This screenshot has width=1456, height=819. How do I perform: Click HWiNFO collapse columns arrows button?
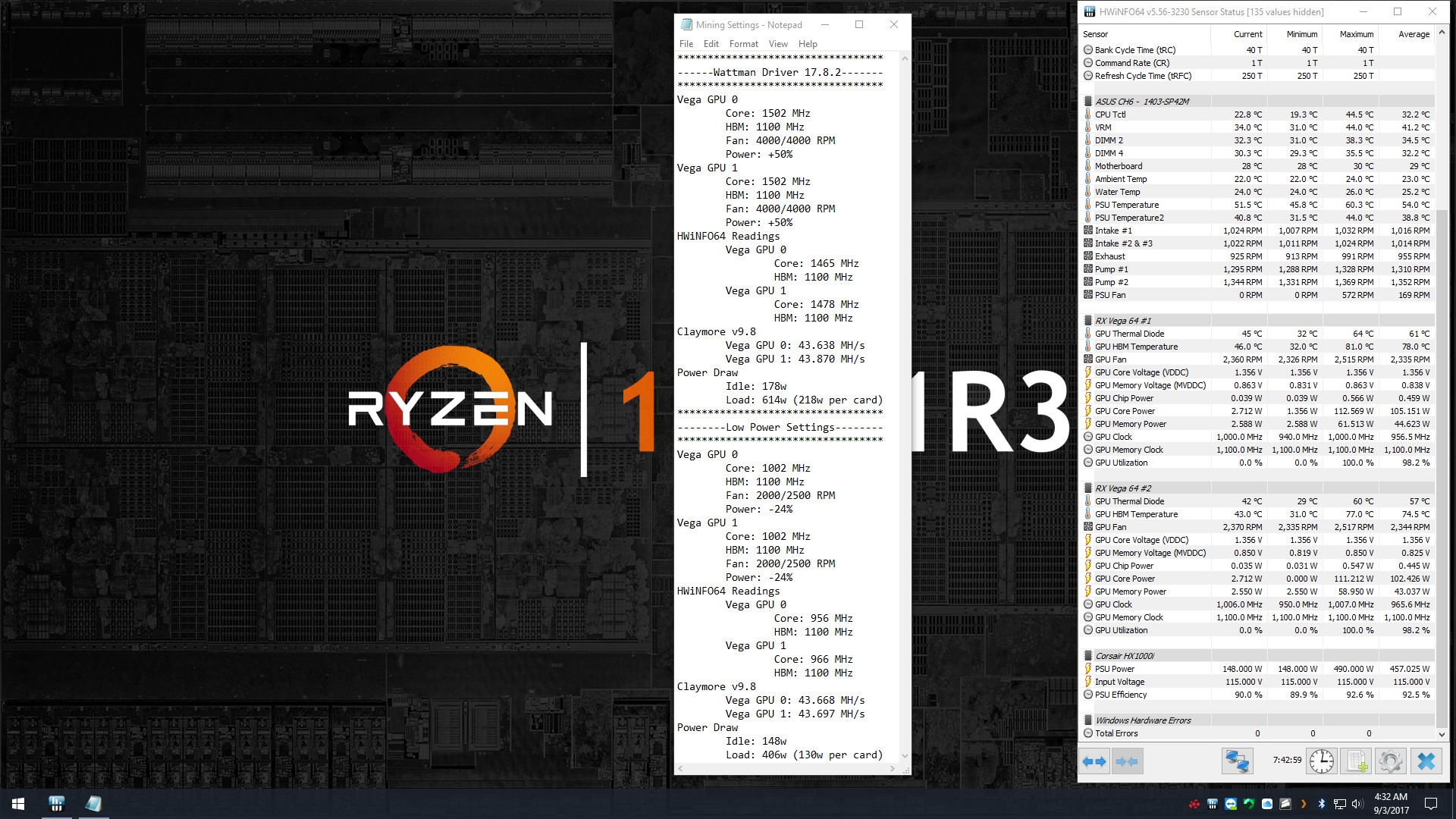point(1127,761)
